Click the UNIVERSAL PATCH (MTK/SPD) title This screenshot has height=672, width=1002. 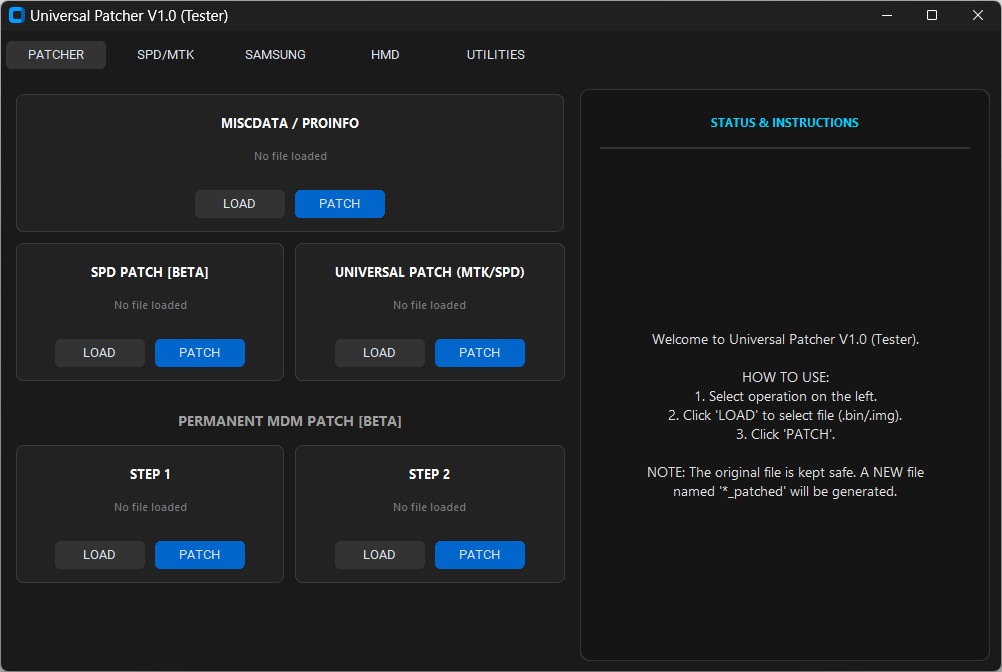[x=429, y=272]
